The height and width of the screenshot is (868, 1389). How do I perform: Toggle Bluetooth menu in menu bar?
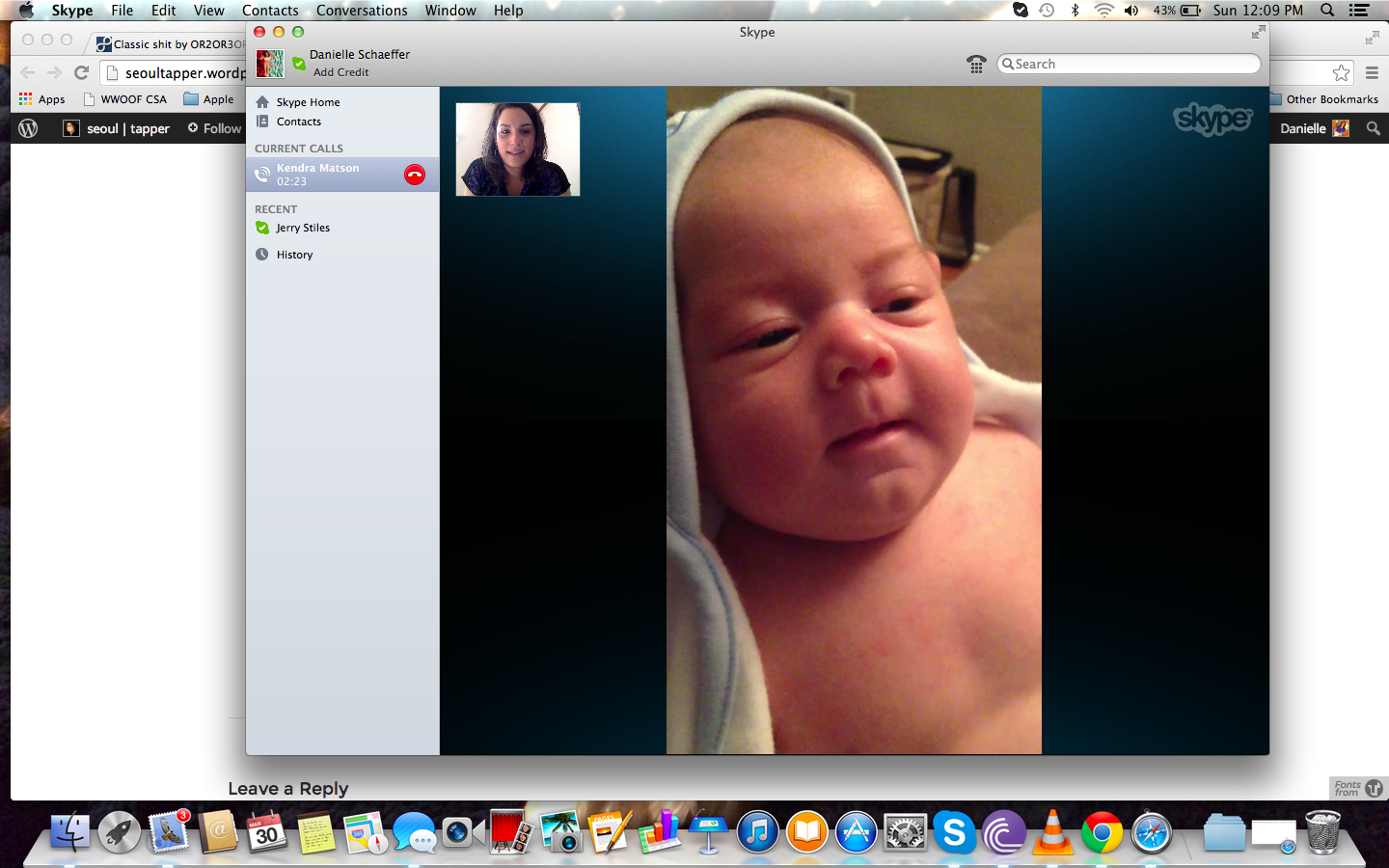(x=1076, y=11)
